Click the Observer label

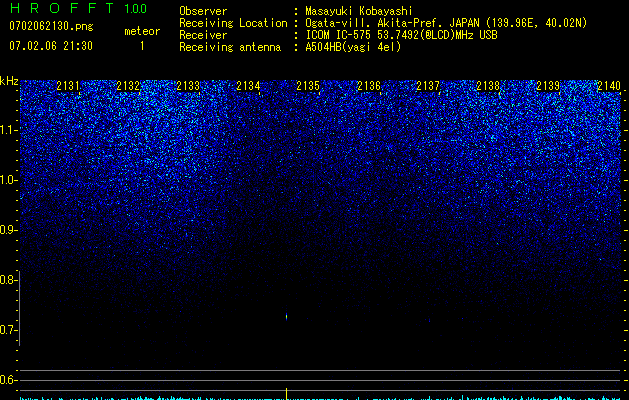click(x=203, y=11)
